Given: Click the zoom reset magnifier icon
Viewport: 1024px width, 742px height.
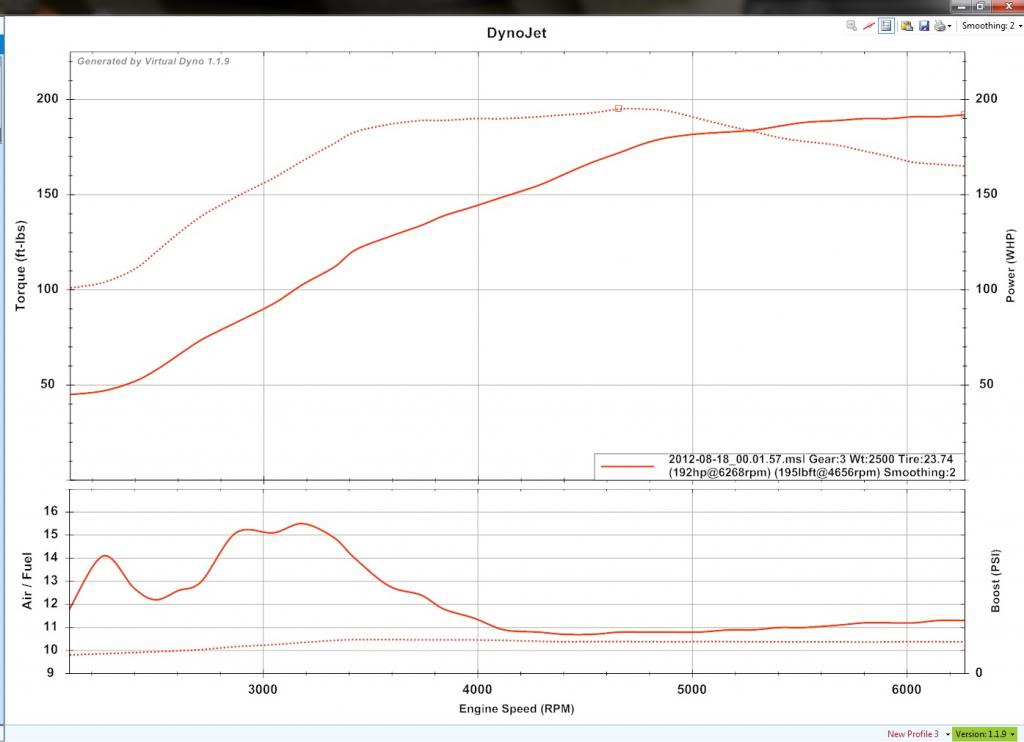Looking at the screenshot, I should 851,26.
